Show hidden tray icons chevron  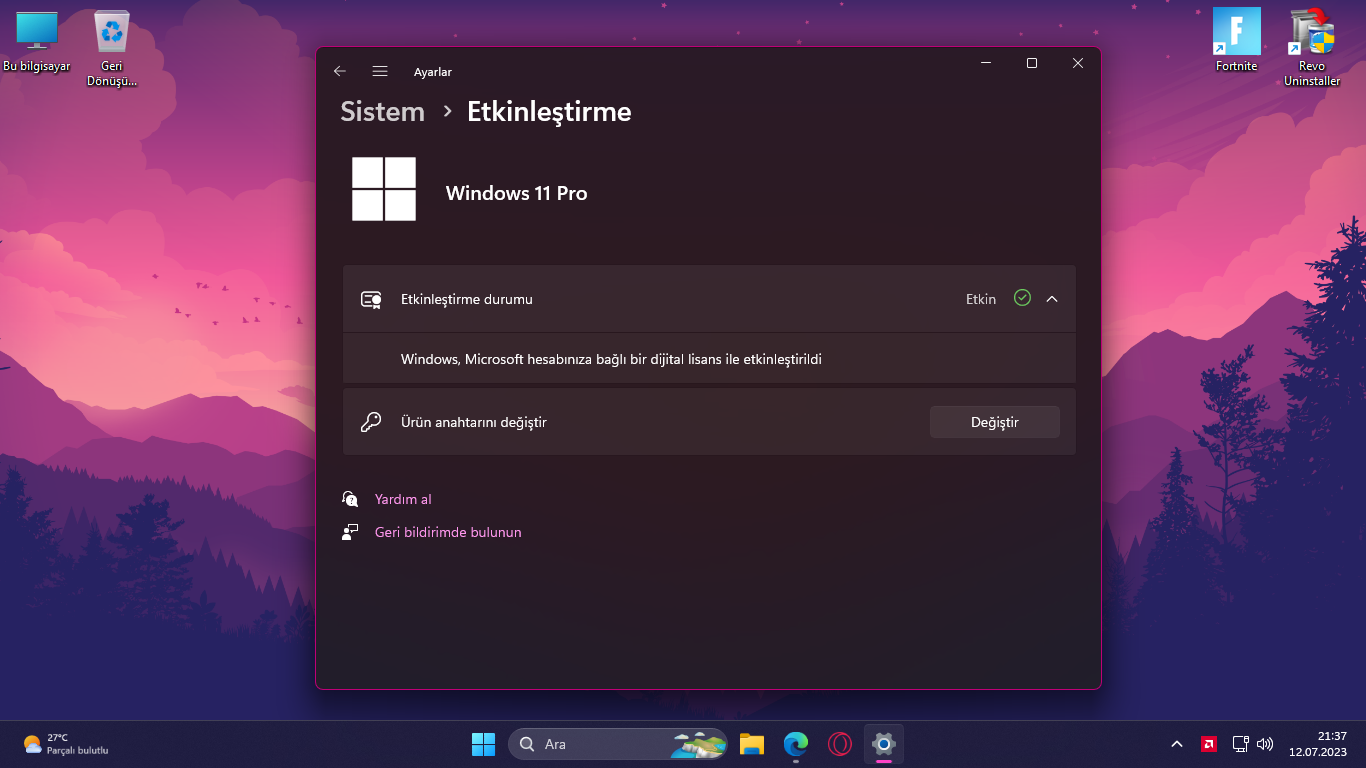point(1177,744)
